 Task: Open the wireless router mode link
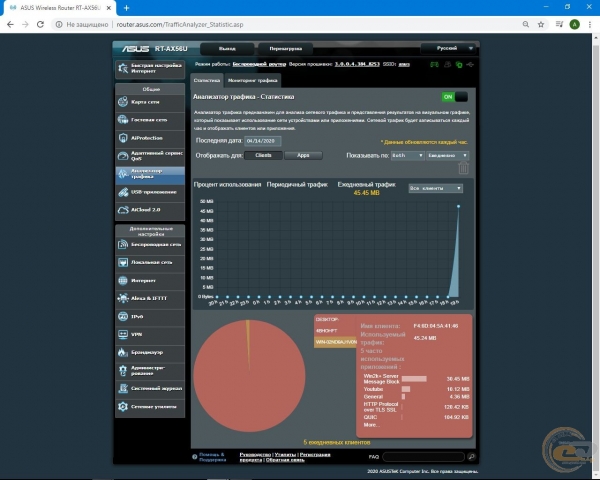click(x=259, y=64)
